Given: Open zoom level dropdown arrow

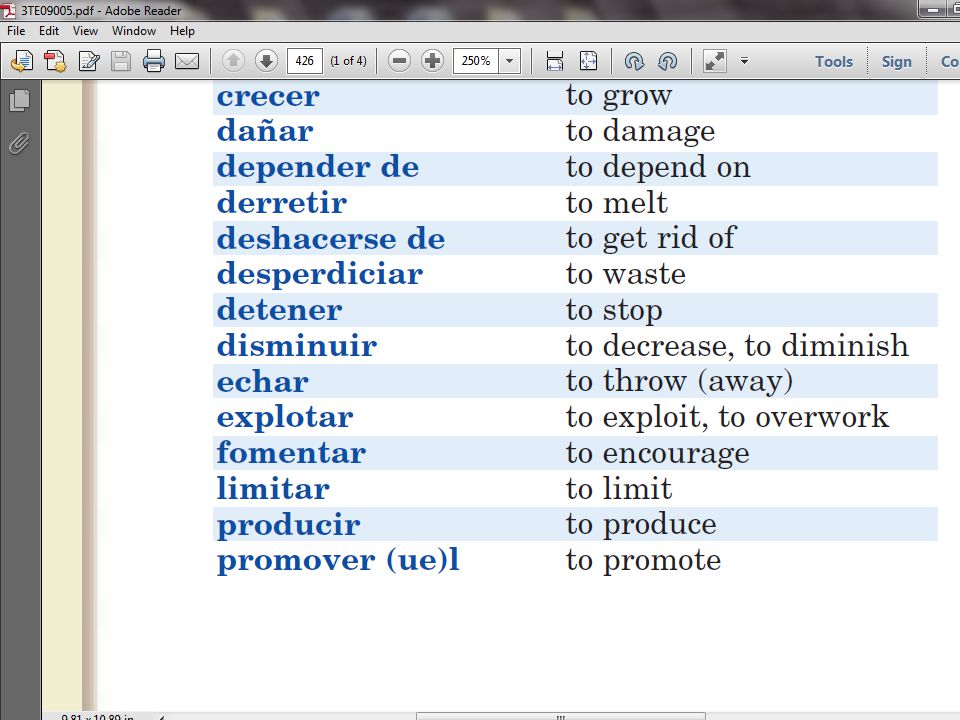Looking at the screenshot, I should [x=509, y=61].
